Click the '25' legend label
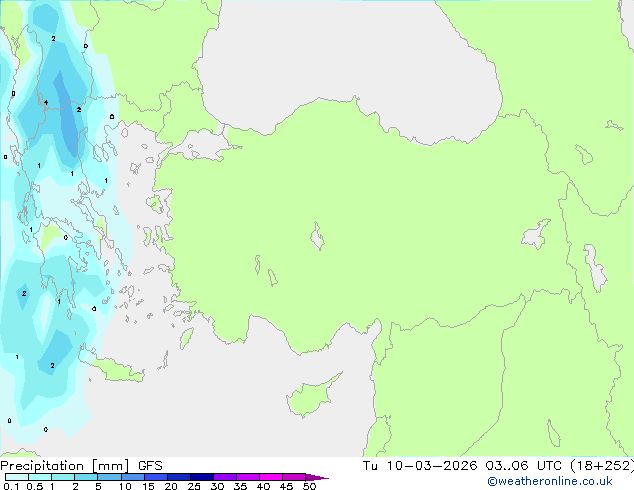The image size is (634, 490). [x=194, y=486]
